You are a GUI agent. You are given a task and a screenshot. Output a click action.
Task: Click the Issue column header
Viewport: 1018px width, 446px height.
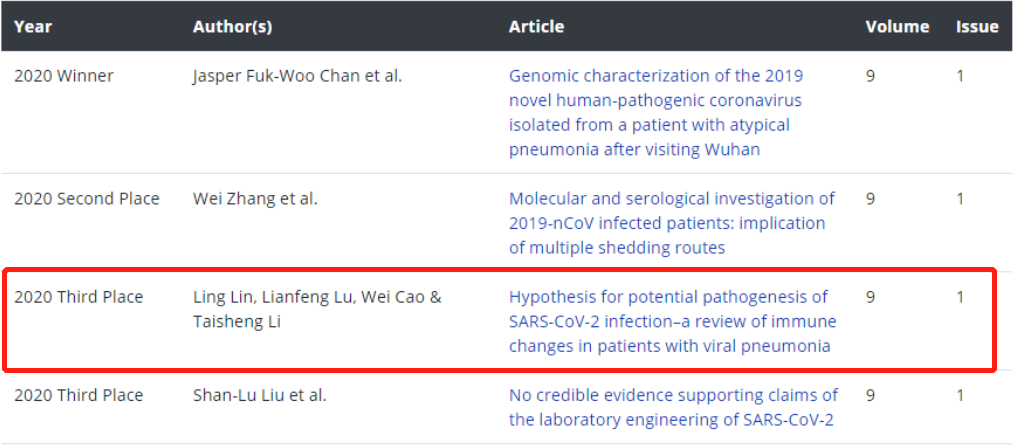click(977, 27)
